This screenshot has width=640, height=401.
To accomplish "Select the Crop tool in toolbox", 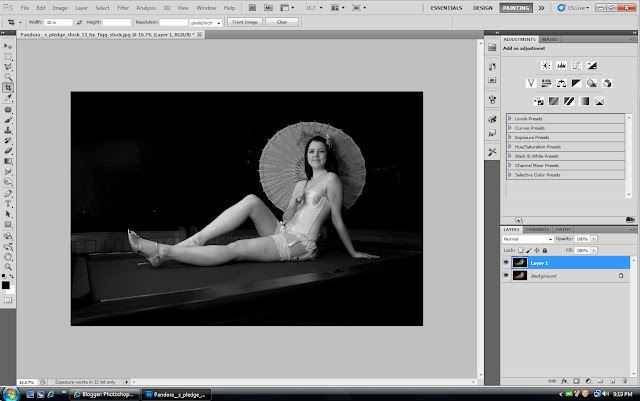I will (8, 87).
